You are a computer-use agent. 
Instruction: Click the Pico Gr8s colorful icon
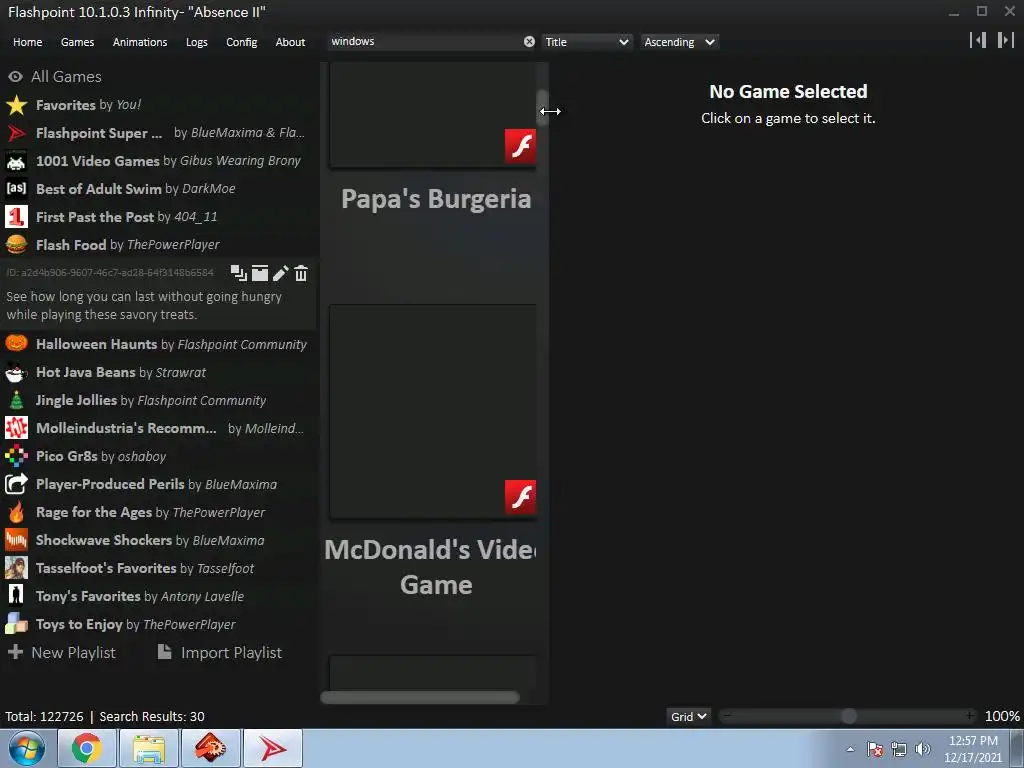tap(16, 456)
